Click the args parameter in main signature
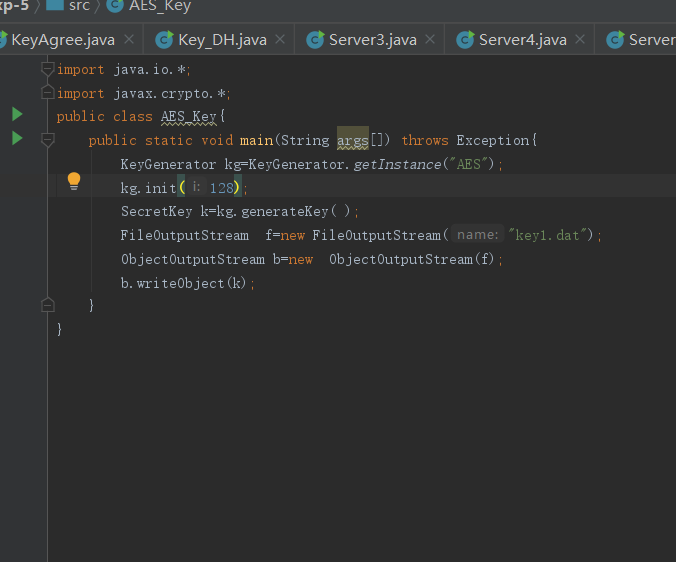676x562 pixels. pyautogui.click(x=353, y=140)
